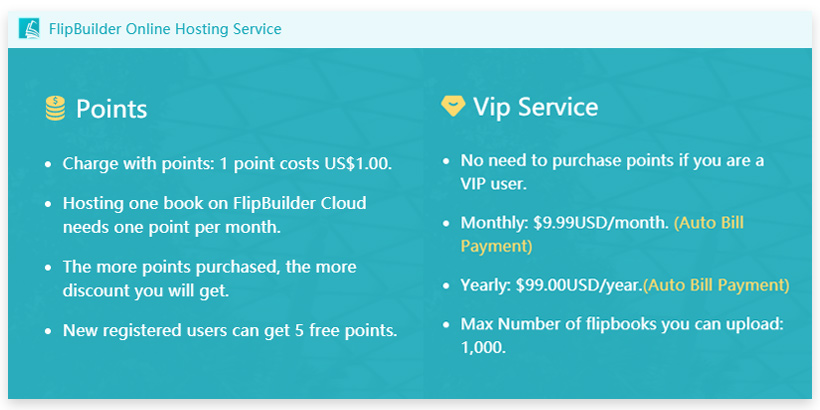The width and height of the screenshot is (820, 410).
Task: Select the "Vip Service" section heading
Action: (x=535, y=107)
